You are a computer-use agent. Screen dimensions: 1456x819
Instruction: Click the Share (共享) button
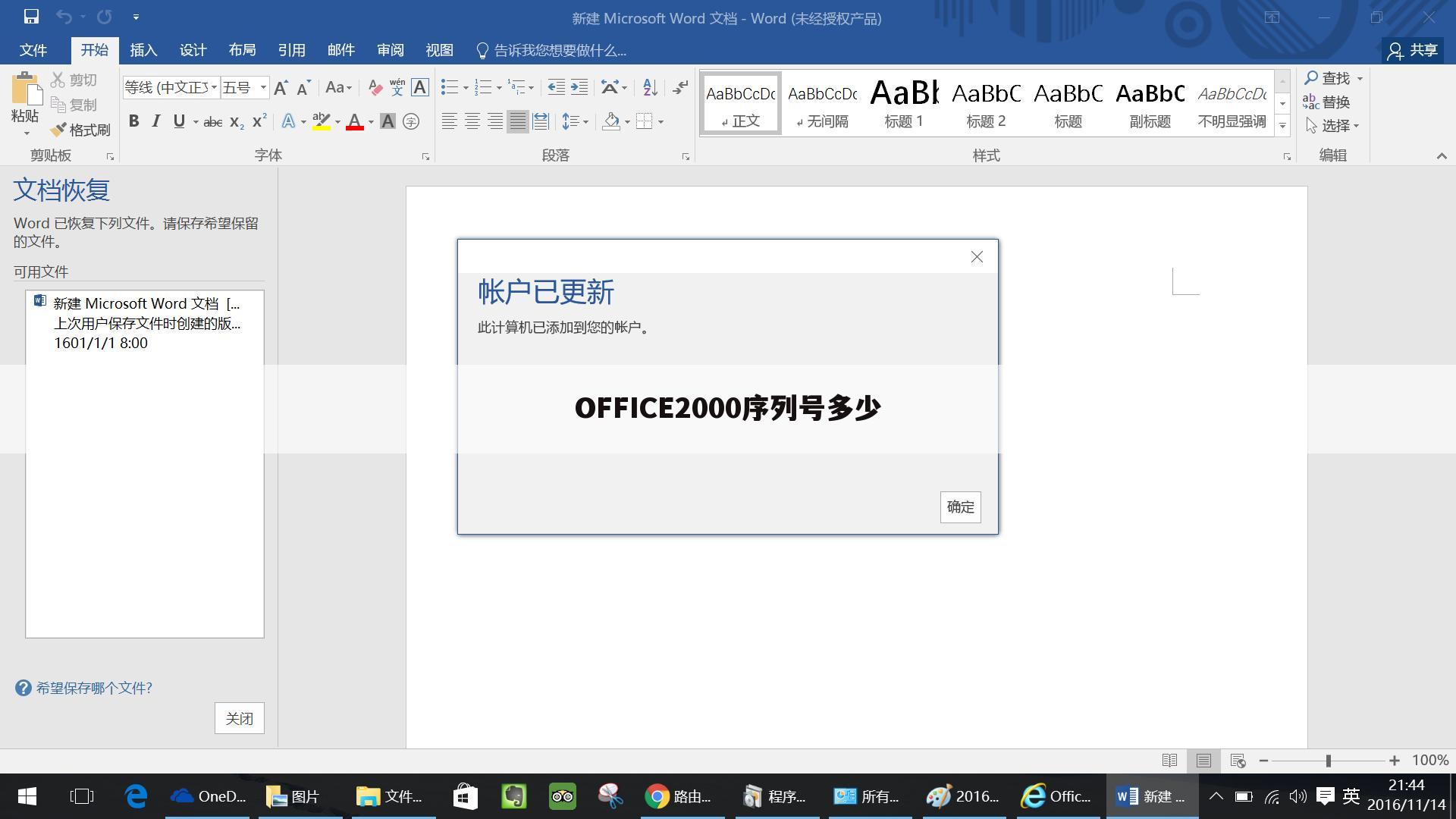click(1412, 50)
